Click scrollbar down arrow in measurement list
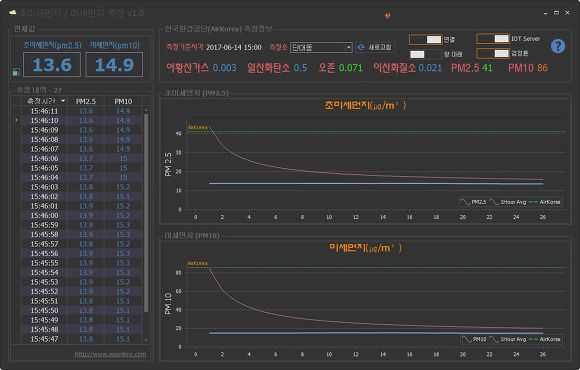Screen dimensions: 580x370 click(x=146, y=340)
